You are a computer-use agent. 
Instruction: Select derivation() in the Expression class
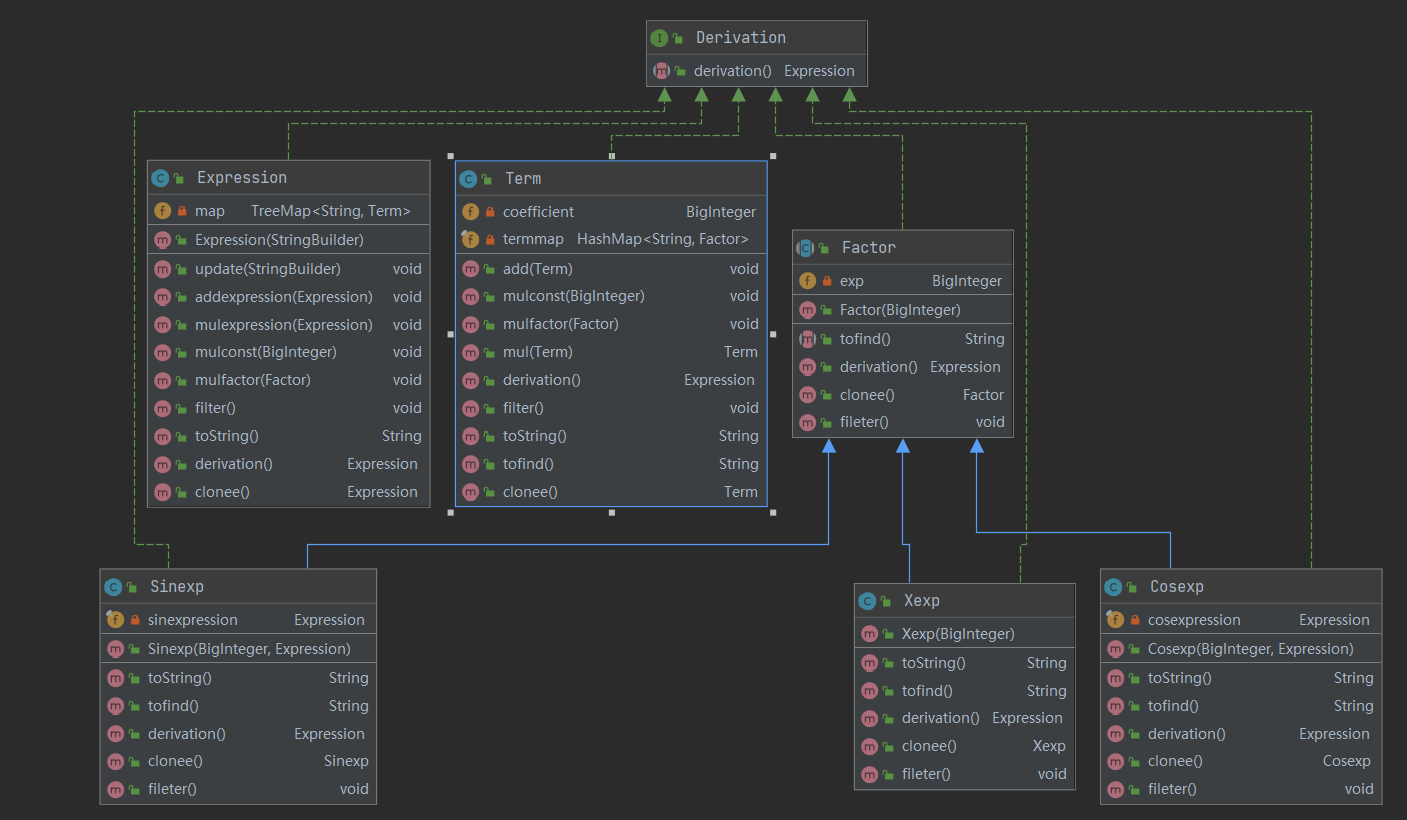(x=234, y=464)
